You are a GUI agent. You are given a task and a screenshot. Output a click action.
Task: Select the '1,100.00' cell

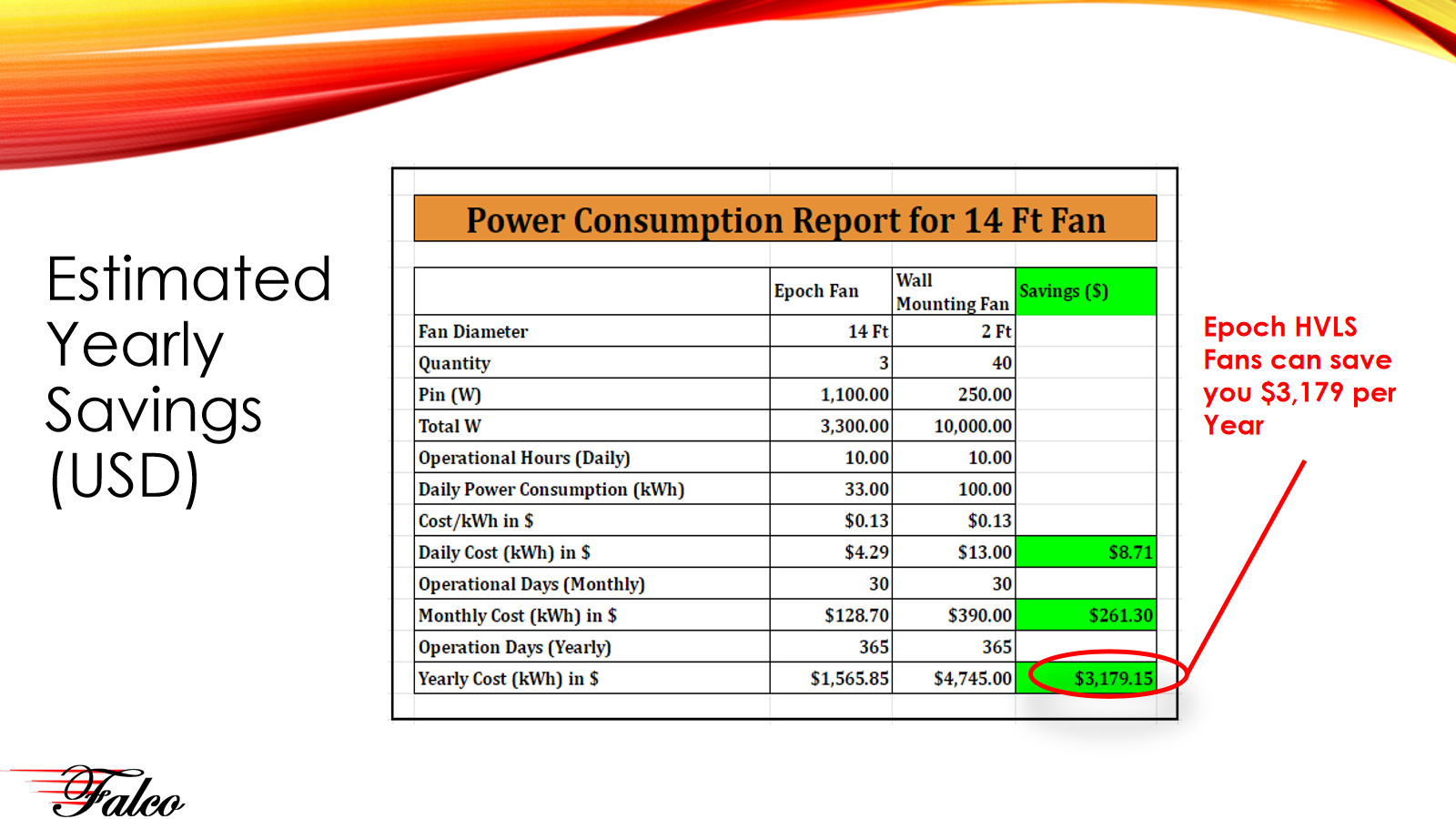tap(831, 395)
